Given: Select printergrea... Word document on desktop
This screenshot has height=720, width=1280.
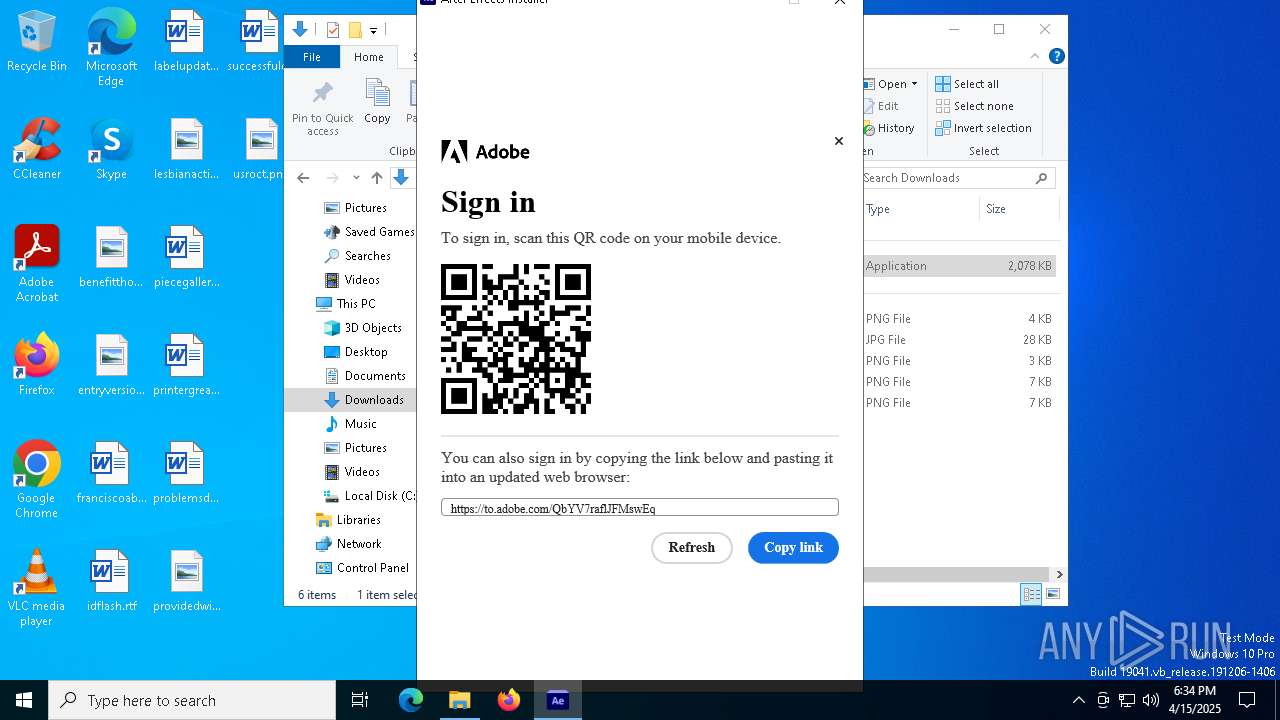Looking at the screenshot, I should [186, 365].
